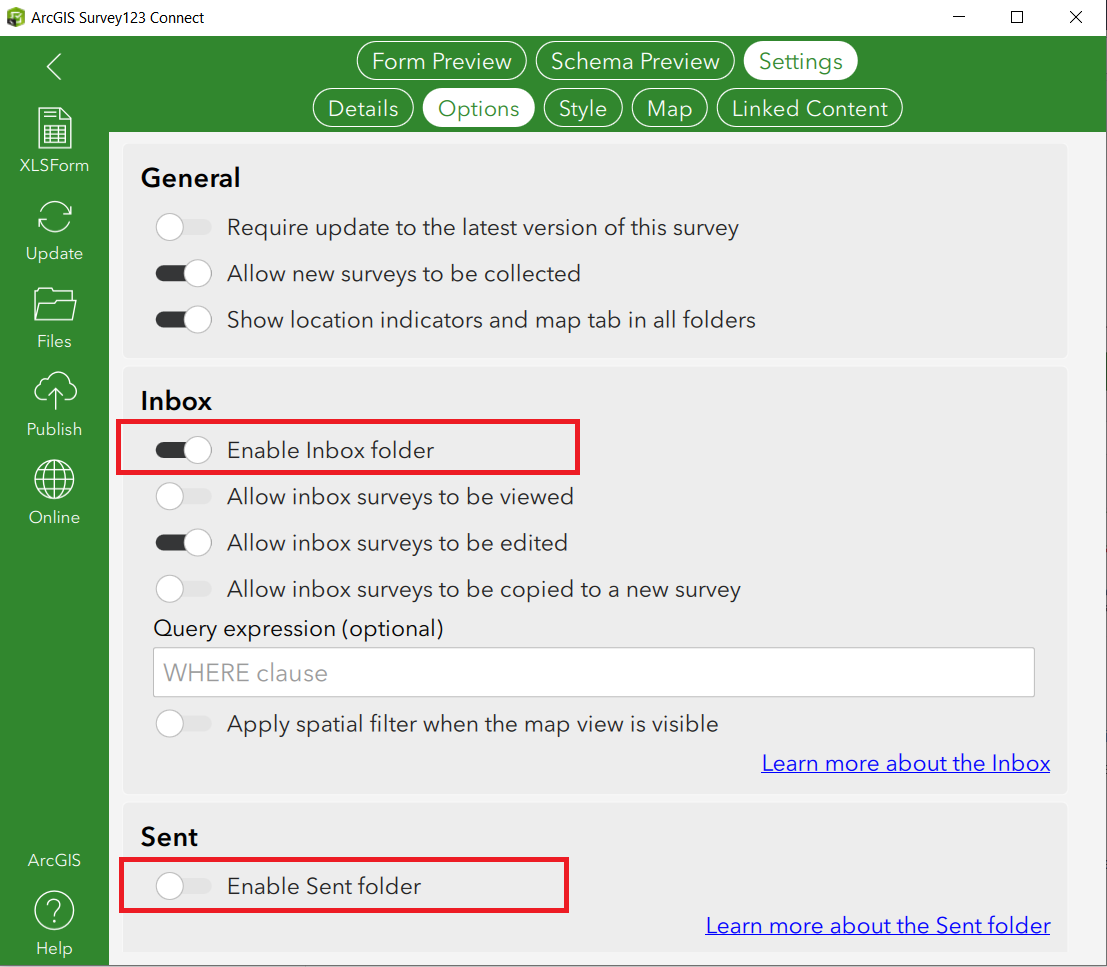Open the XLSForm spreadsheet icon
The width and height of the screenshot is (1107, 967).
point(54,128)
